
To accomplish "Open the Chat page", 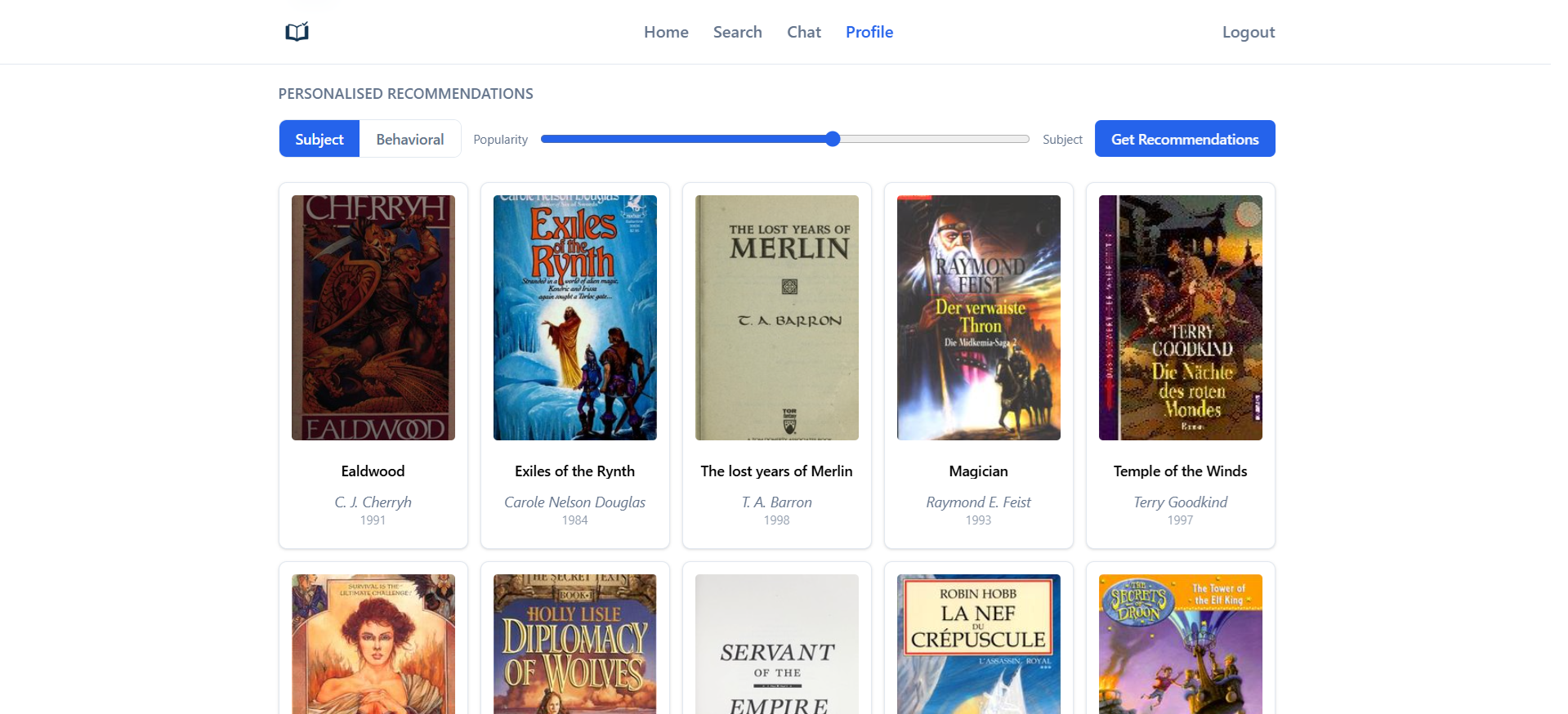I will pyautogui.click(x=804, y=32).
